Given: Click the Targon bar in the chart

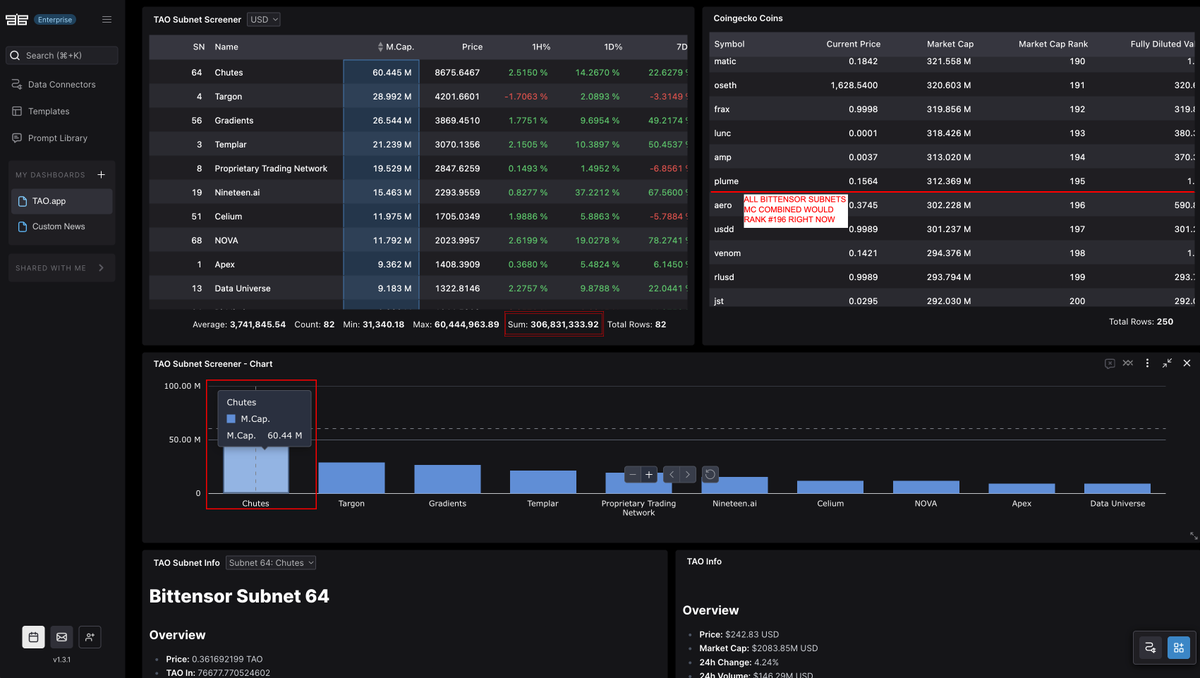Looking at the screenshot, I should point(351,477).
